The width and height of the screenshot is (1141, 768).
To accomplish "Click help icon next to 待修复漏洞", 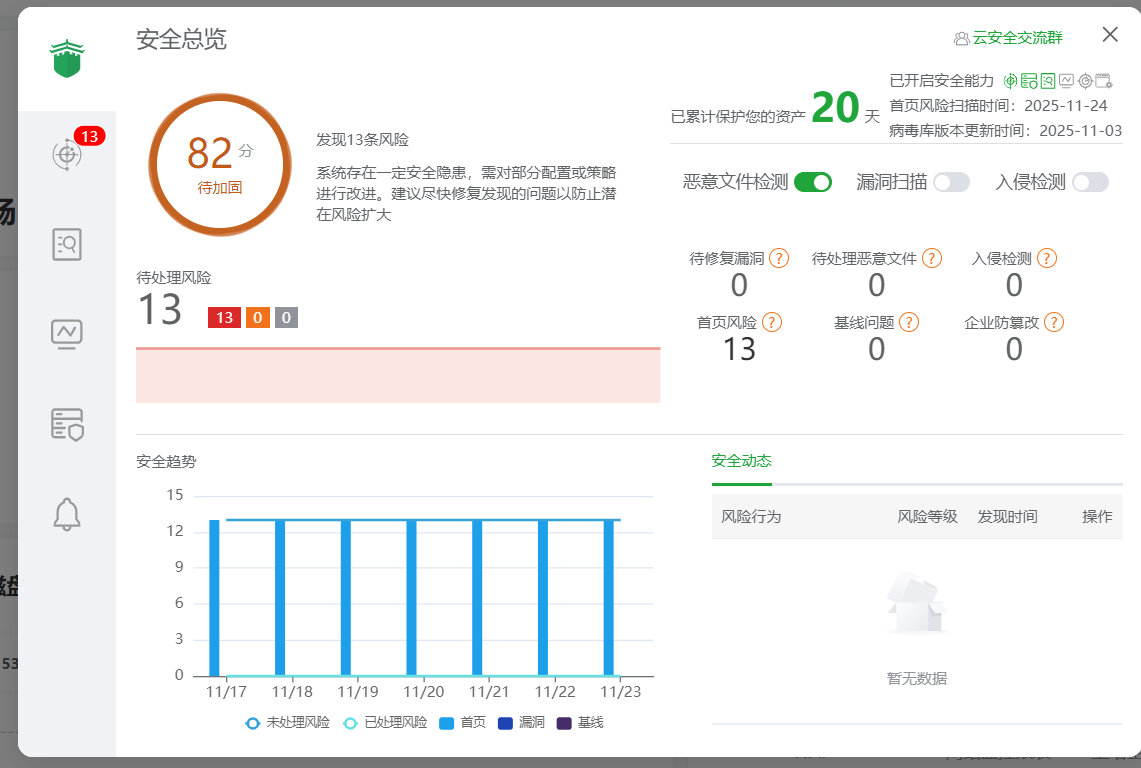I will pyautogui.click(x=779, y=259).
